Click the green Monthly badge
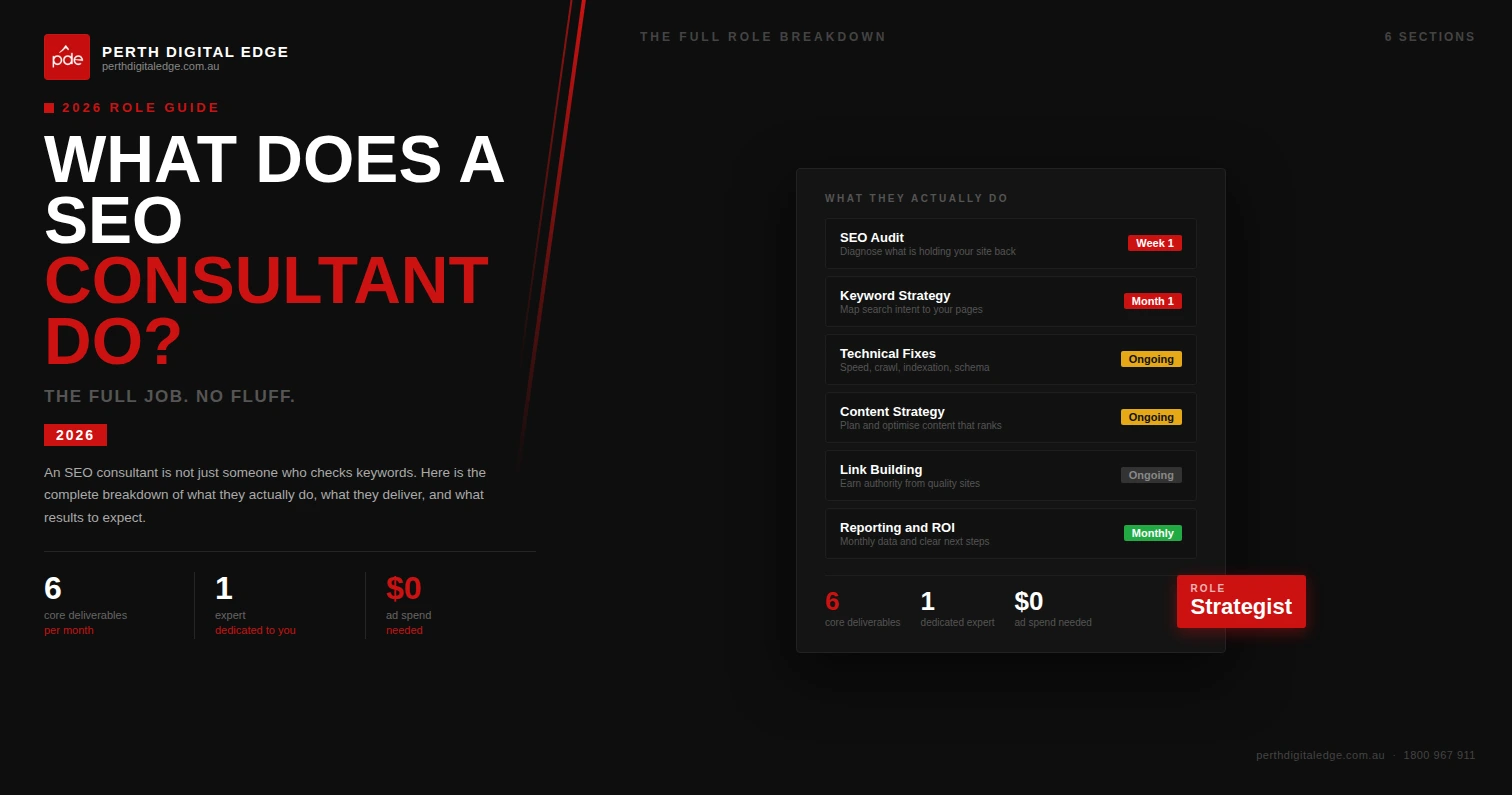 coord(1152,533)
